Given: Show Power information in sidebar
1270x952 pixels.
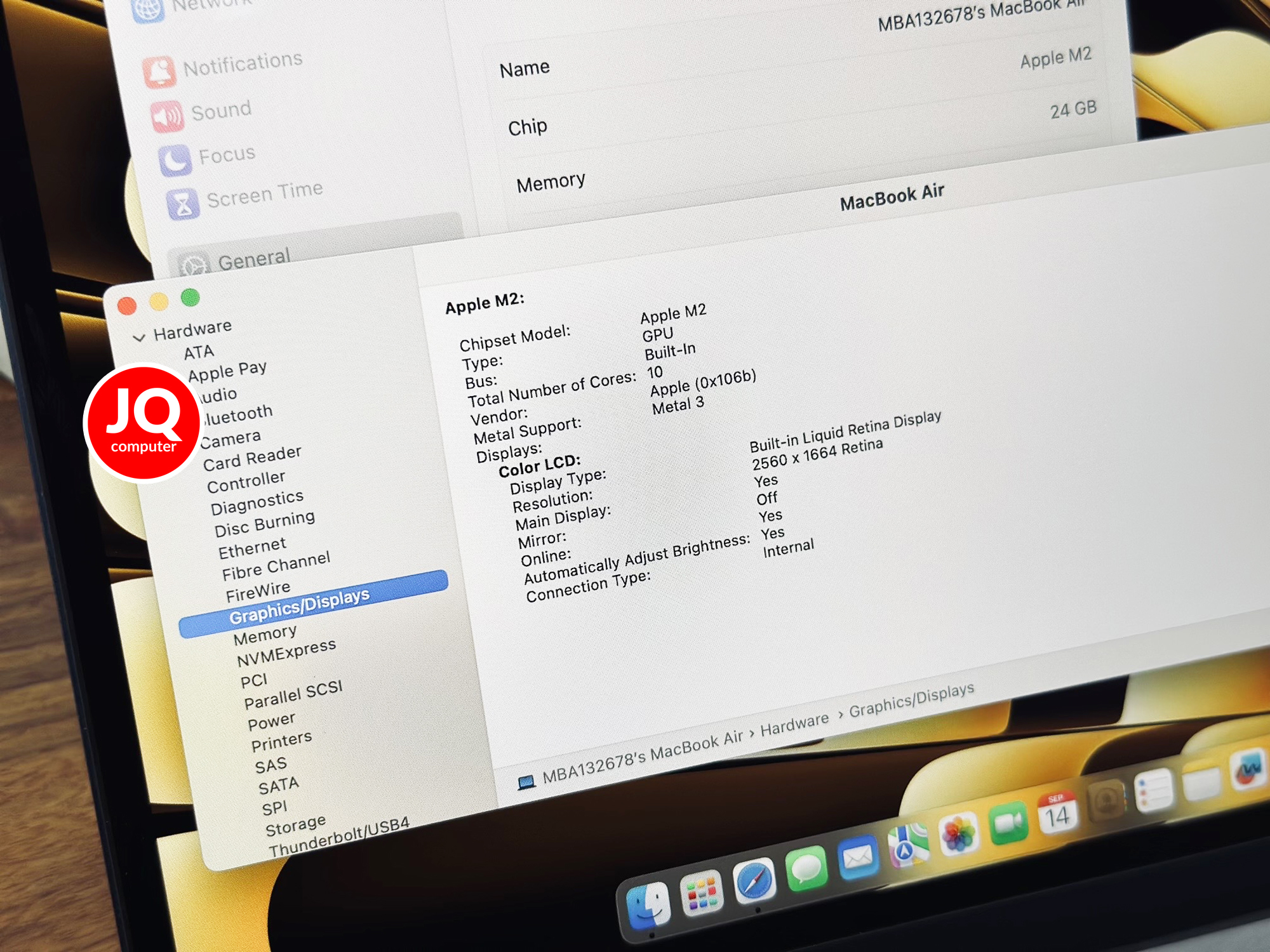Looking at the screenshot, I should click(x=271, y=722).
